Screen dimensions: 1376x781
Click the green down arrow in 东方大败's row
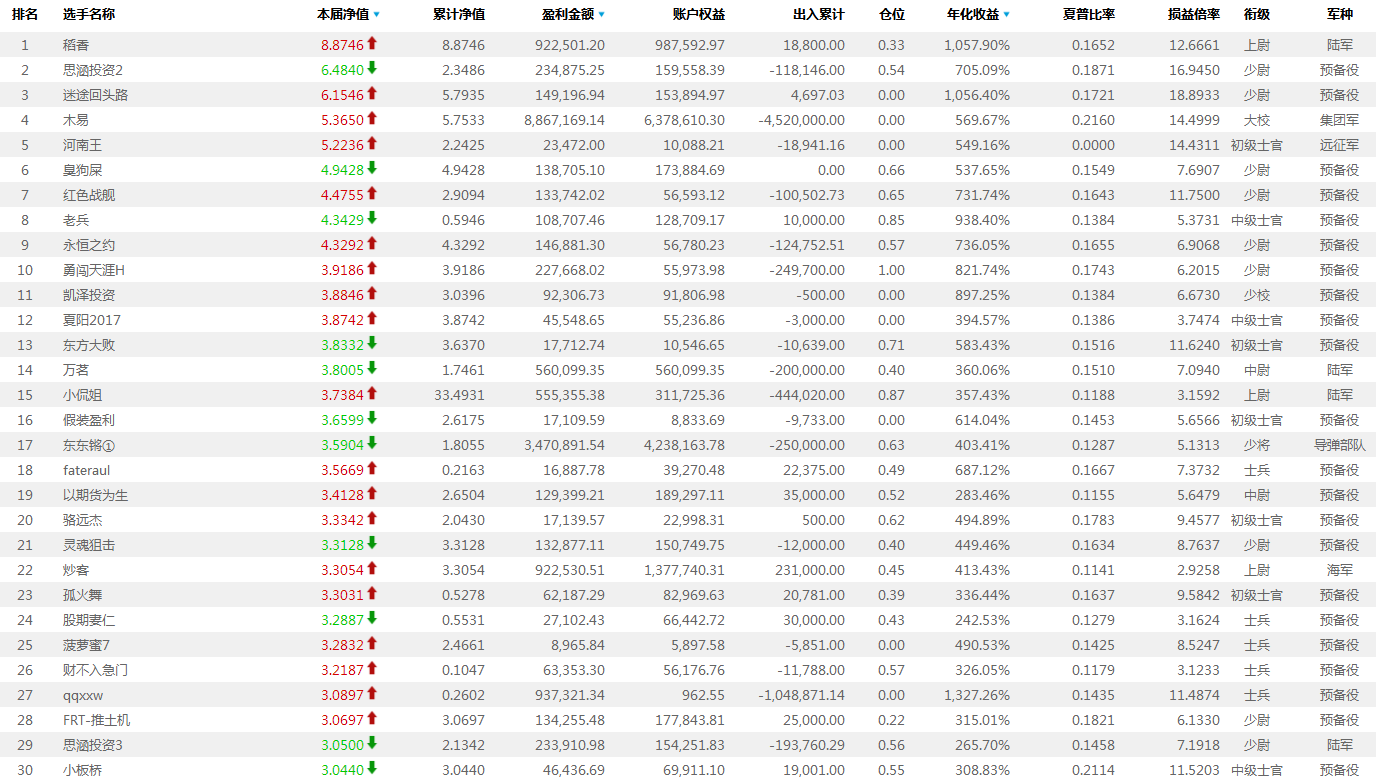point(372,343)
